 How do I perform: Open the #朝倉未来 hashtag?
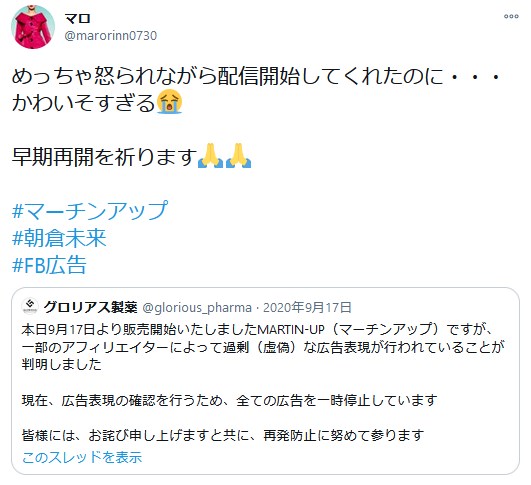point(59,238)
